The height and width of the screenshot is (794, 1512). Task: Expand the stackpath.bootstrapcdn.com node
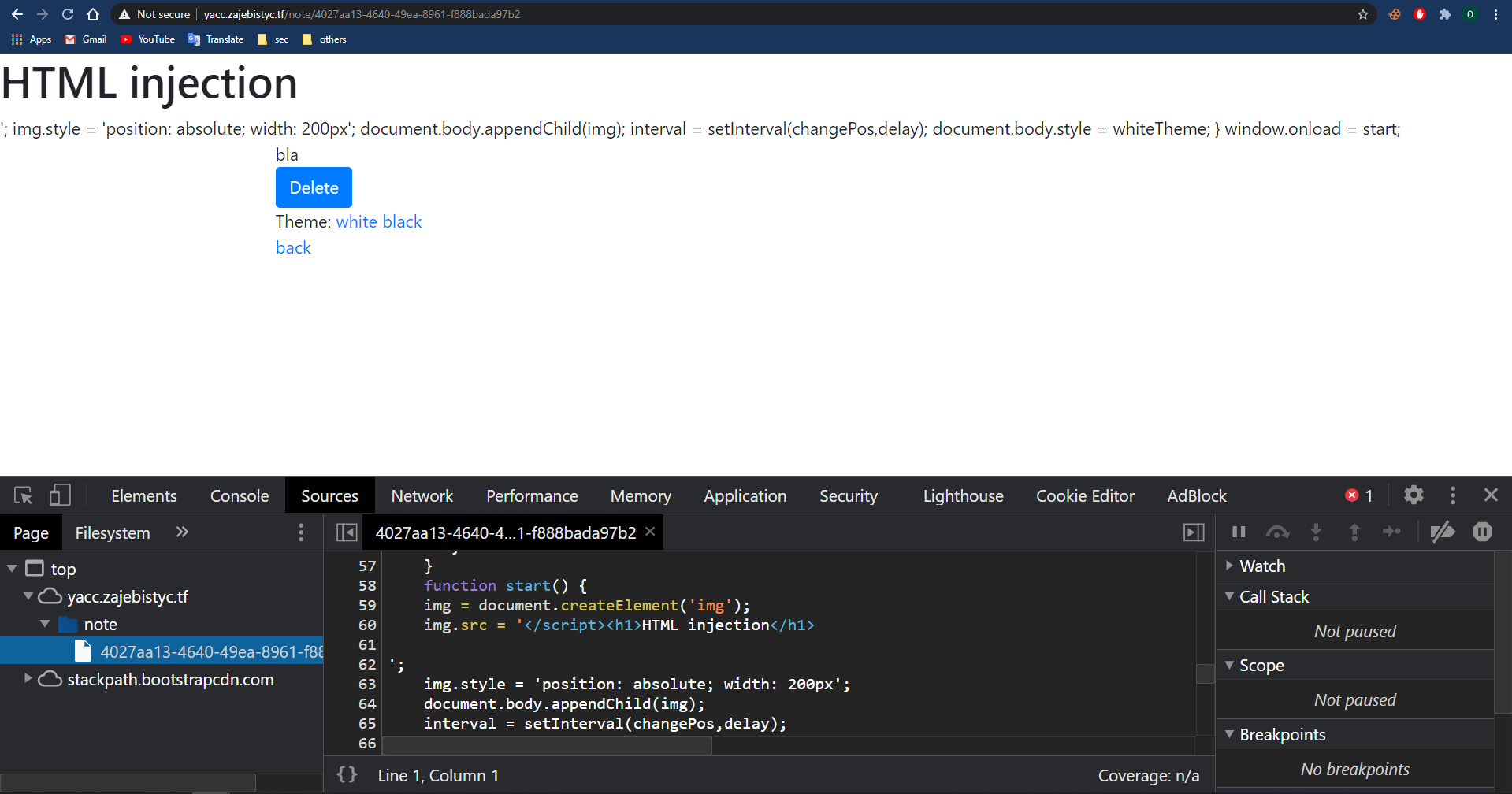point(28,678)
